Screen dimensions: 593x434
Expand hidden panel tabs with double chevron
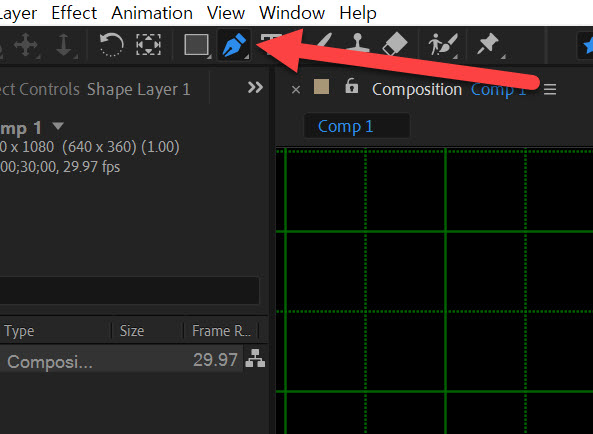click(x=255, y=88)
